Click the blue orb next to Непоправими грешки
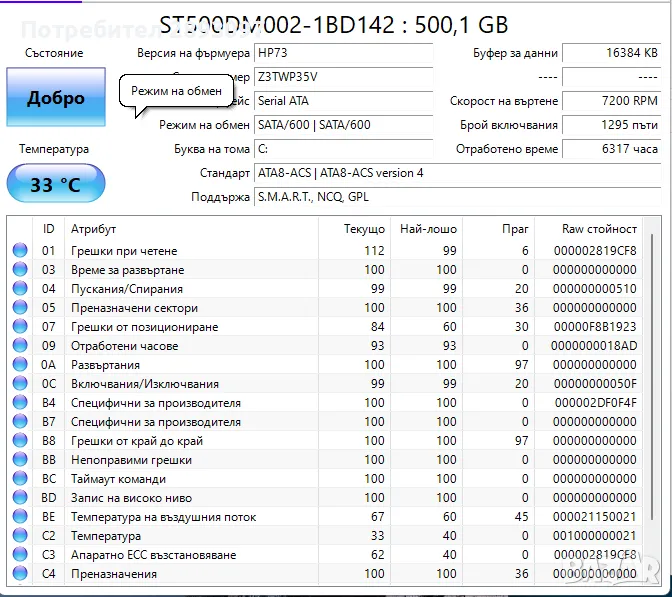The image size is (672, 597). [x=19, y=460]
